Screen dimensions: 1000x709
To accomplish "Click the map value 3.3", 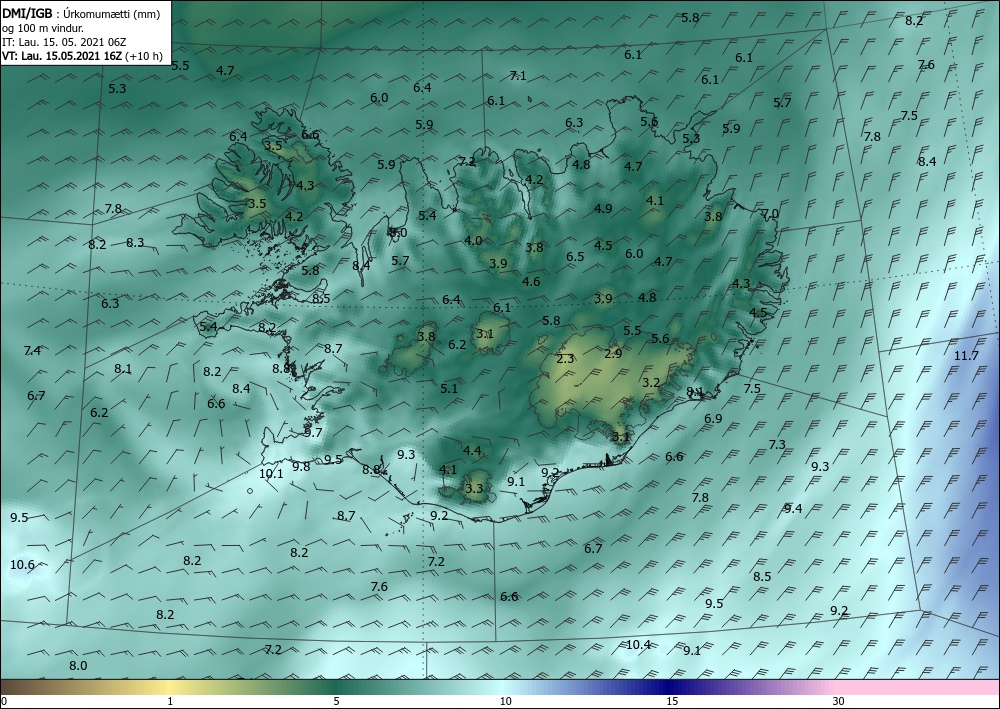I will pyautogui.click(x=474, y=489).
